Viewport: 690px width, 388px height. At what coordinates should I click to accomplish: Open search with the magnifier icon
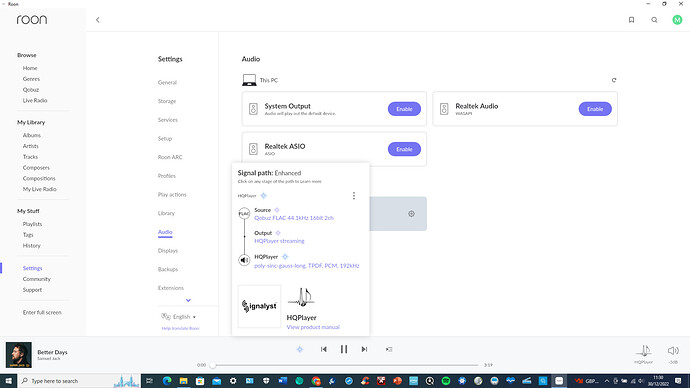coord(654,20)
